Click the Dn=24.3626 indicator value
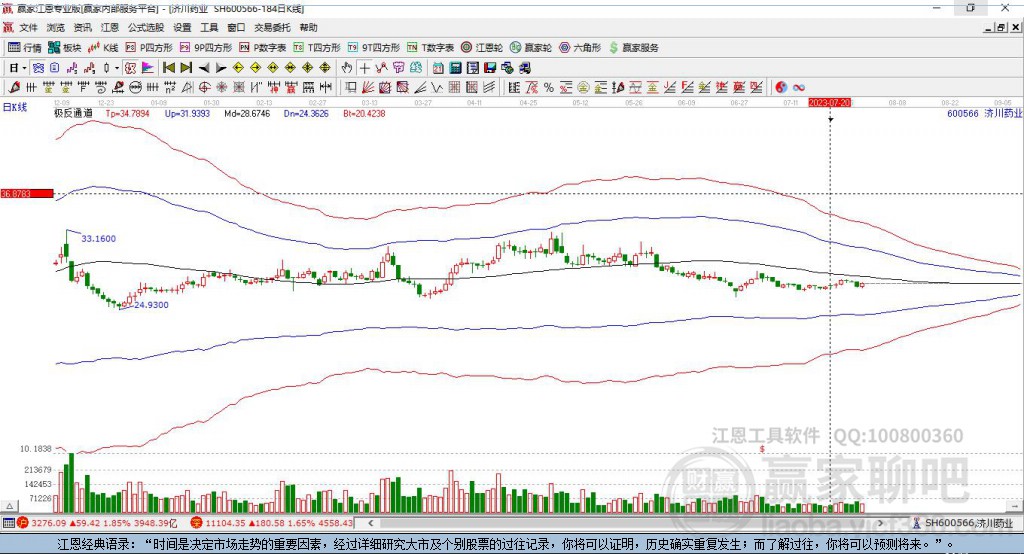Screen dimensions: 1024x554 point(306,113)
